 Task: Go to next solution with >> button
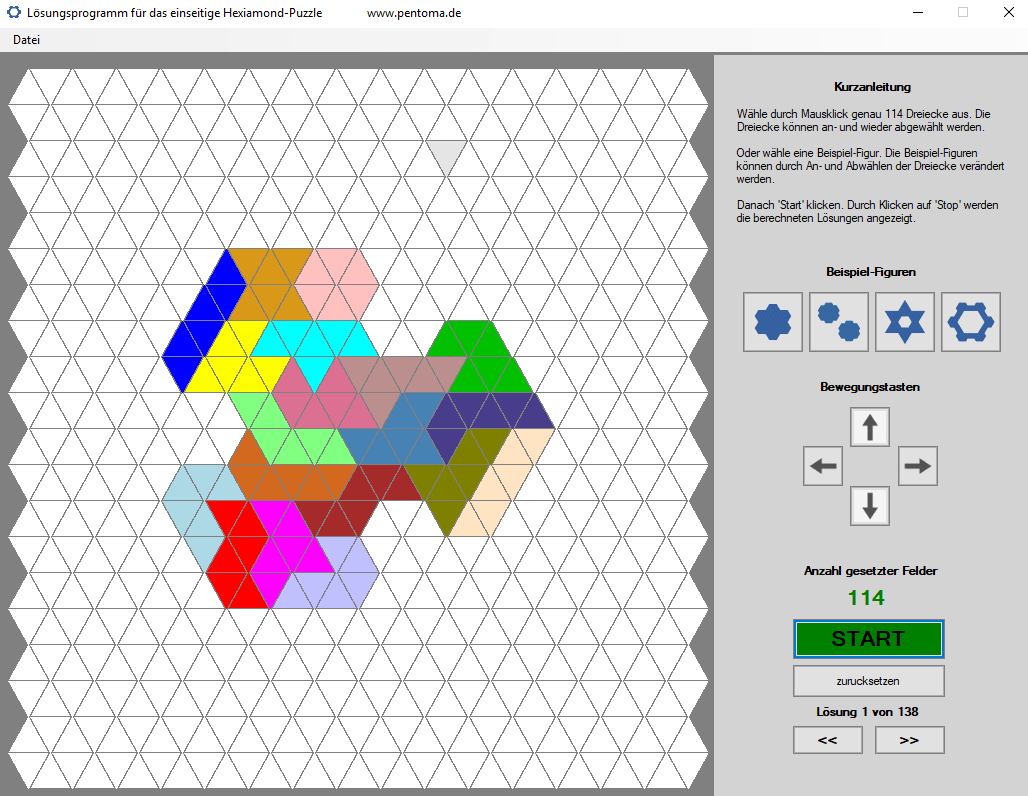(909, 740)
